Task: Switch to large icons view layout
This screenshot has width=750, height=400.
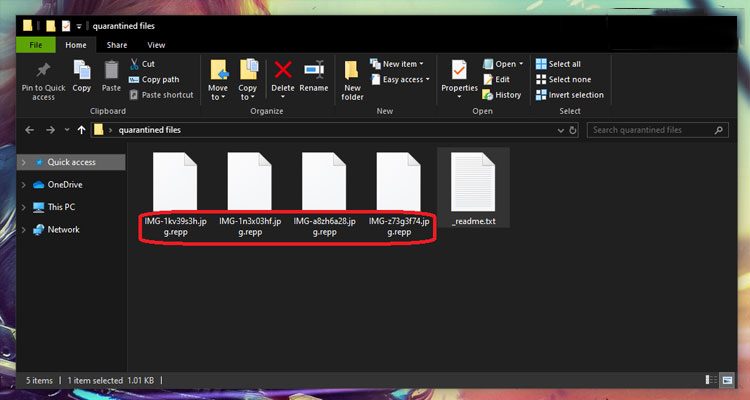Action: (x=728, y=380)
